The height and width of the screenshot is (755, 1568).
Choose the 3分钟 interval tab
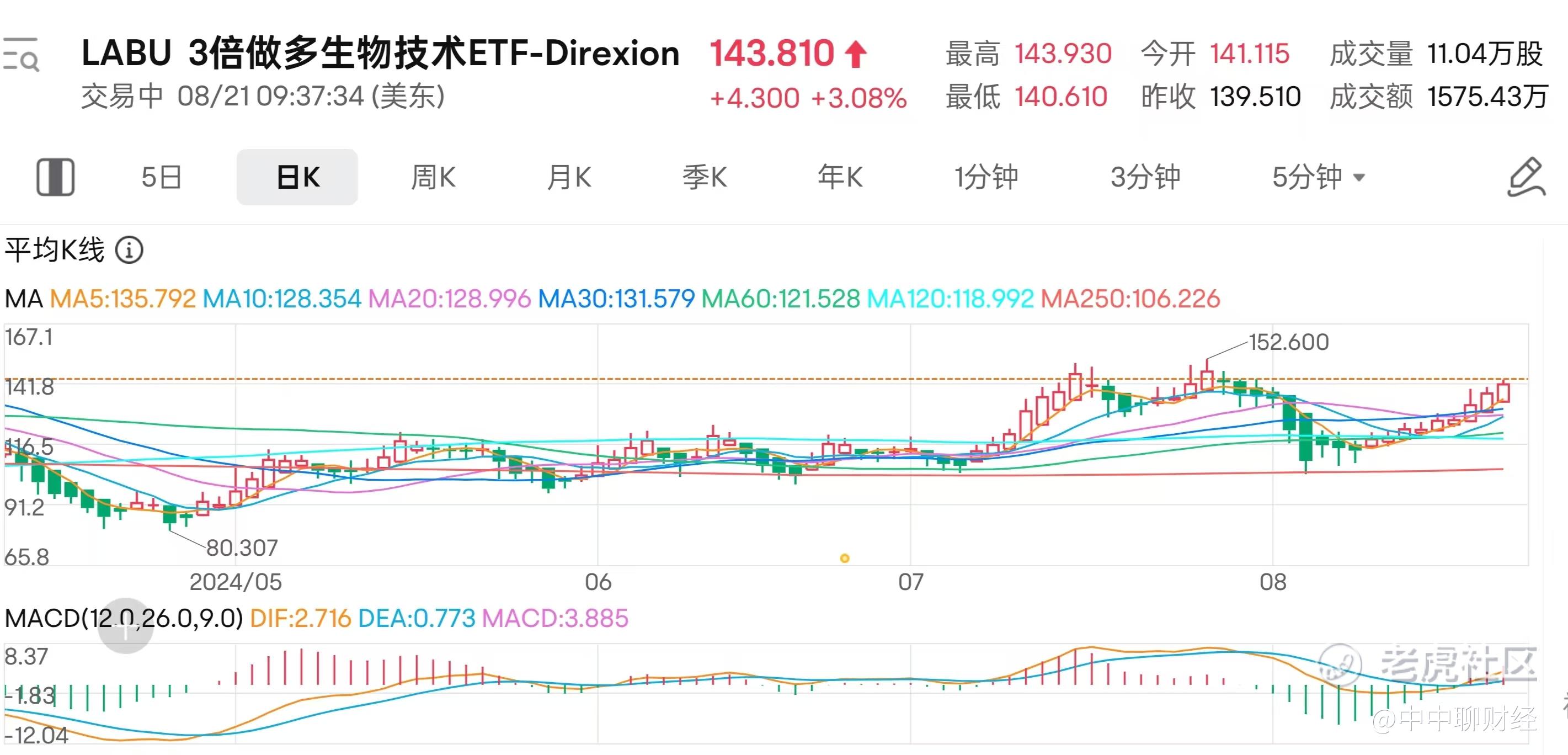pyautogui.click(x=1145, y=177)
